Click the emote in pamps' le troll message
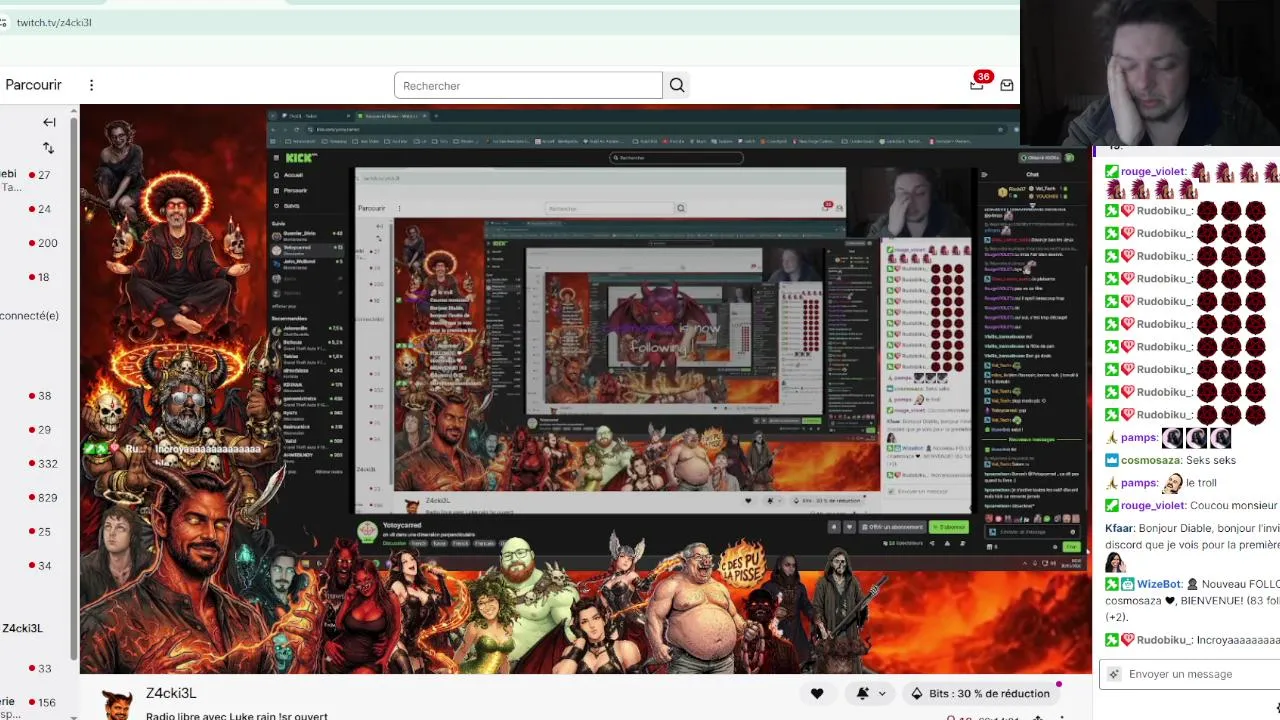This screenshot has height=720, width=1280. (x=1172, y=483)
